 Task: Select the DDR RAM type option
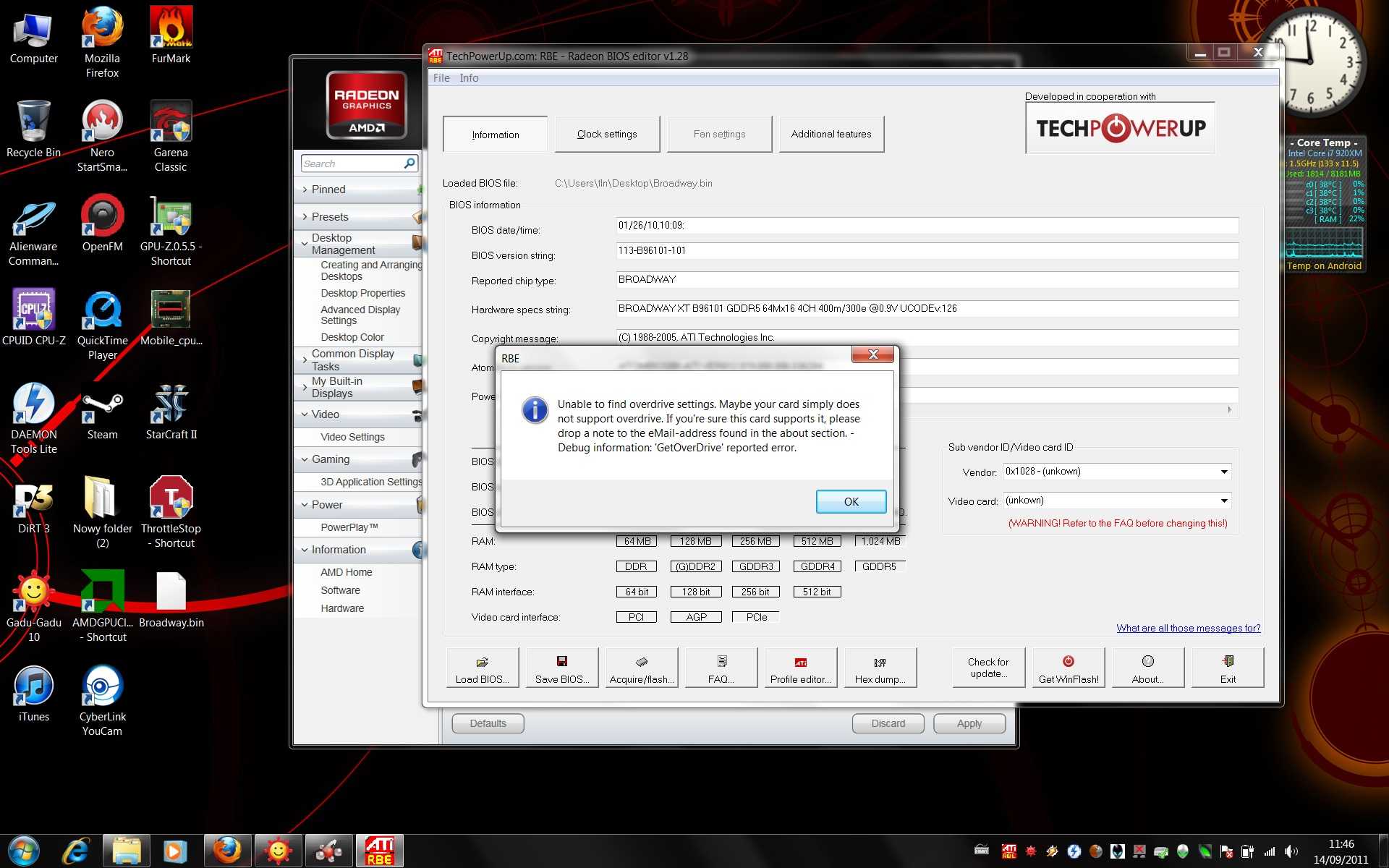637,566
